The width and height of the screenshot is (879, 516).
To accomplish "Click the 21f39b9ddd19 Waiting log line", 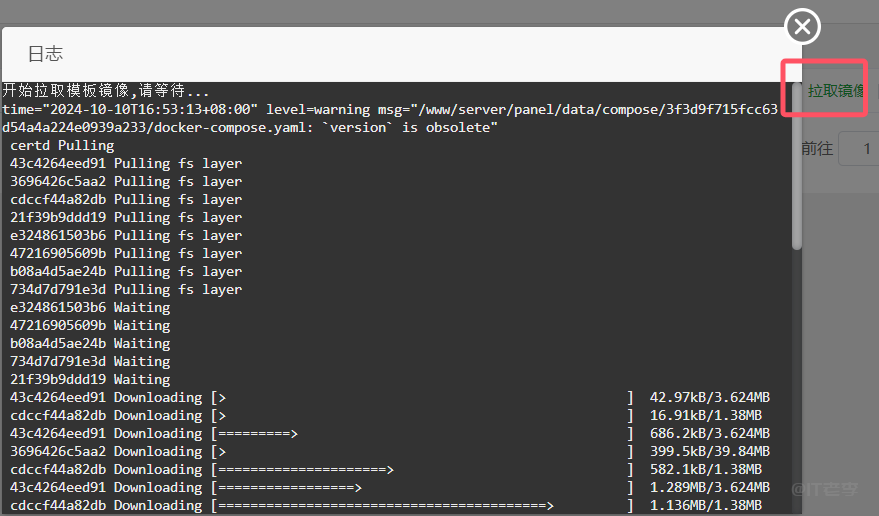I will pyautogui.click(x=90, y=379).
